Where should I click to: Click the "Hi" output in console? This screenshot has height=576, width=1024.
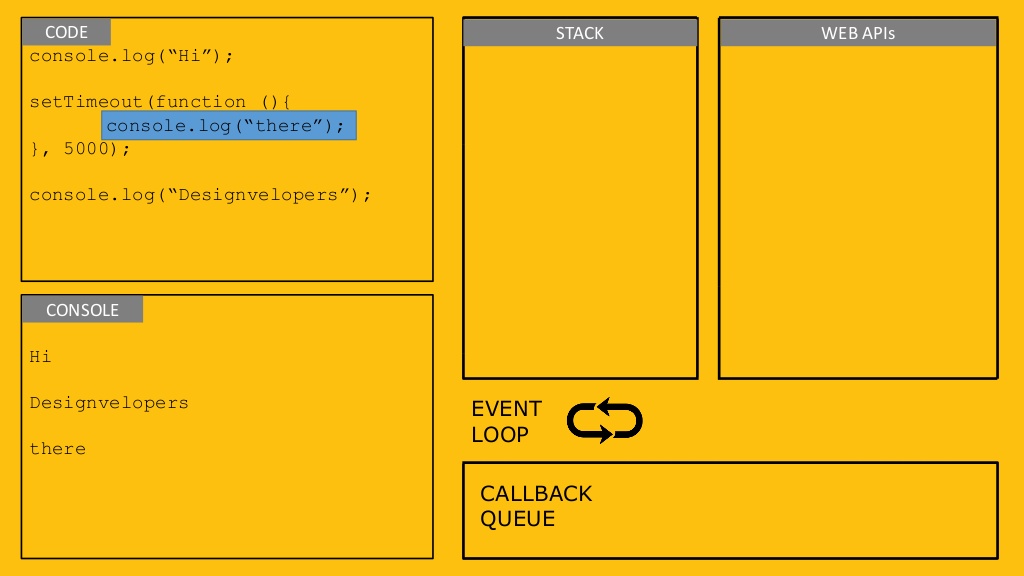40,357
